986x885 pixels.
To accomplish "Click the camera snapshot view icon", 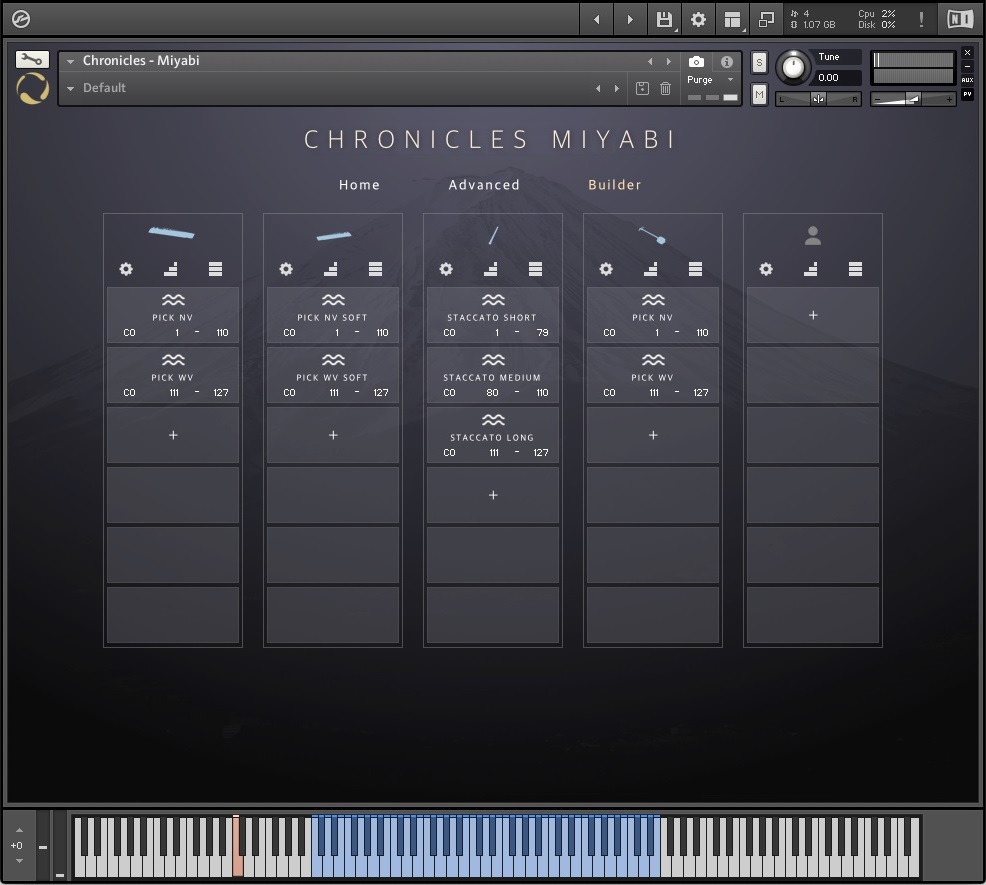I will pos(696,62).
